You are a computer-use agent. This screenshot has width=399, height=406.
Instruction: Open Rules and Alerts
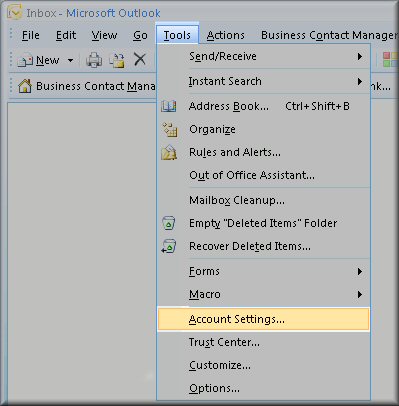pos(263,152)
